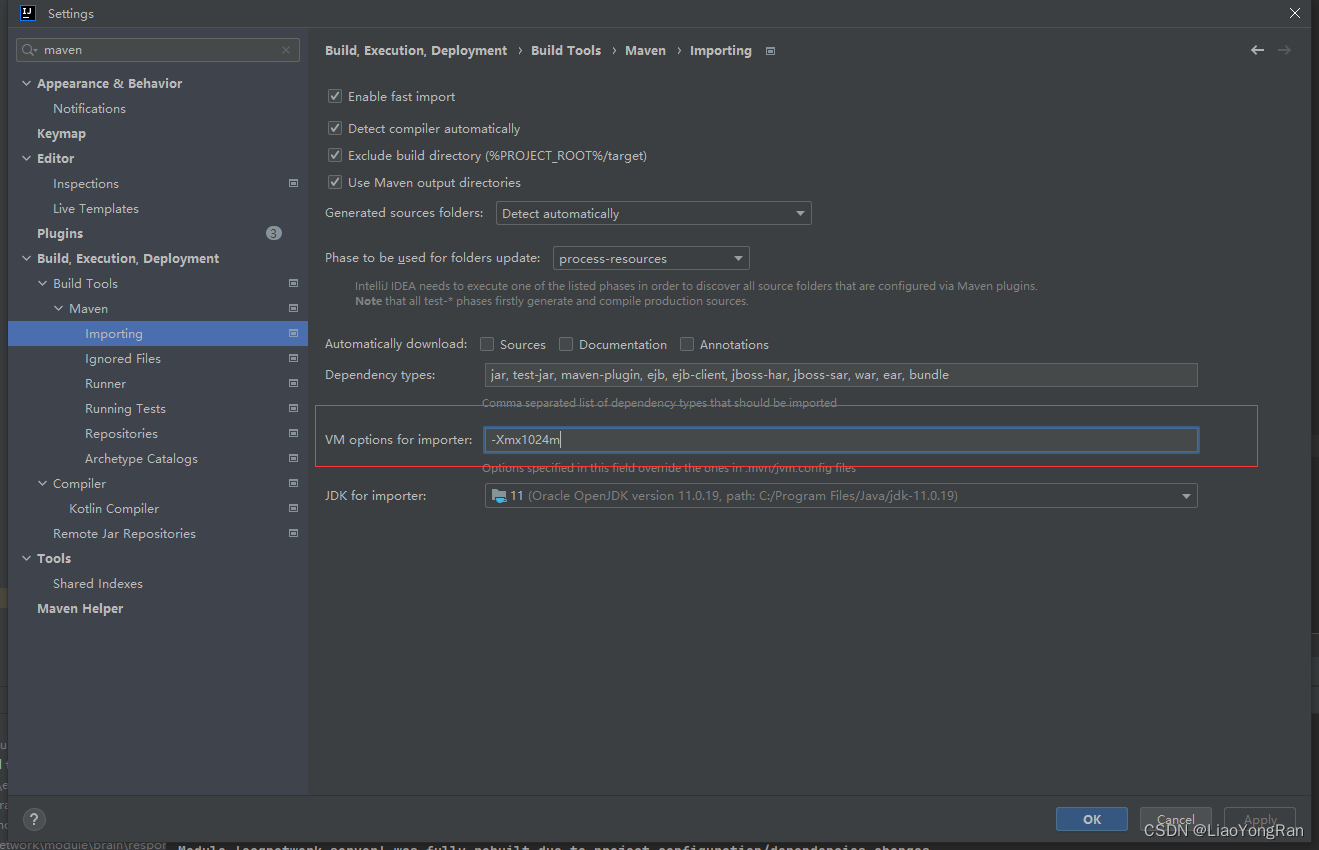Click project icon on Remote Jar Repositories row
The height and width of the screenshot is (850, 1319).
pyautogui.click(x=293, y=534)
